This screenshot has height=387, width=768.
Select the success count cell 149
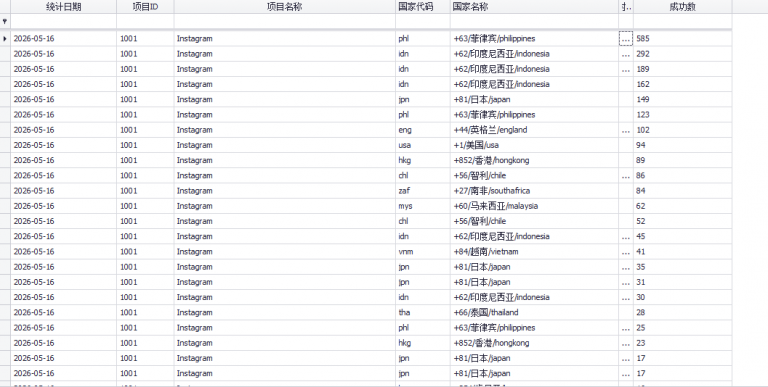tap(683, 99)
